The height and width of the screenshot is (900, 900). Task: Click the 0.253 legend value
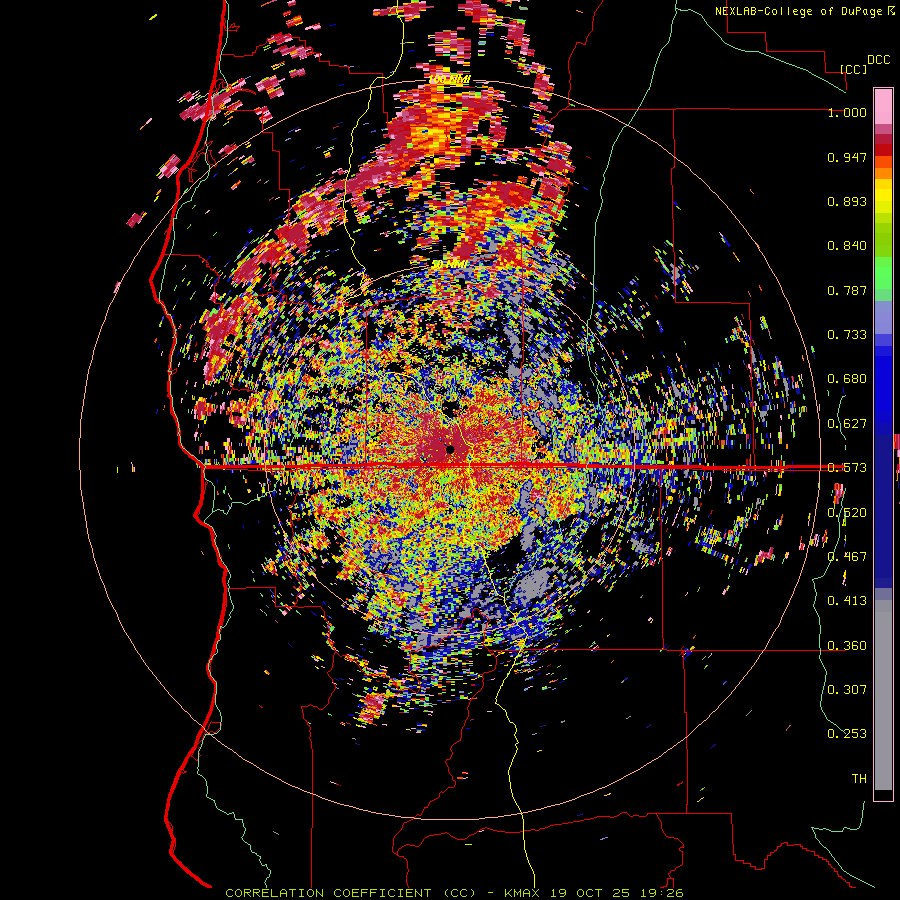click(x=847, y=734)
